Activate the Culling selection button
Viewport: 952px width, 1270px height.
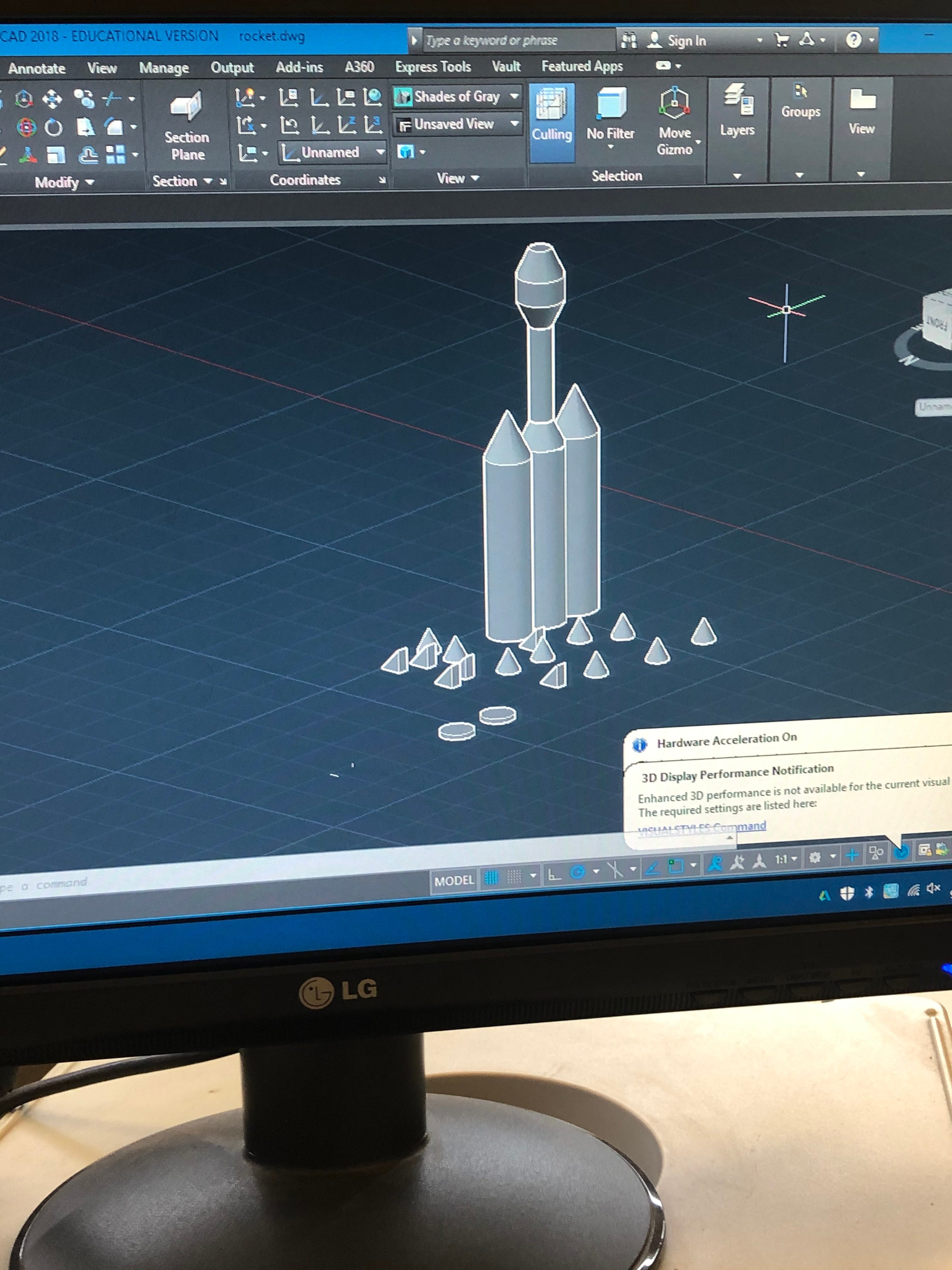pyautogui.click(x=552, y=121)
